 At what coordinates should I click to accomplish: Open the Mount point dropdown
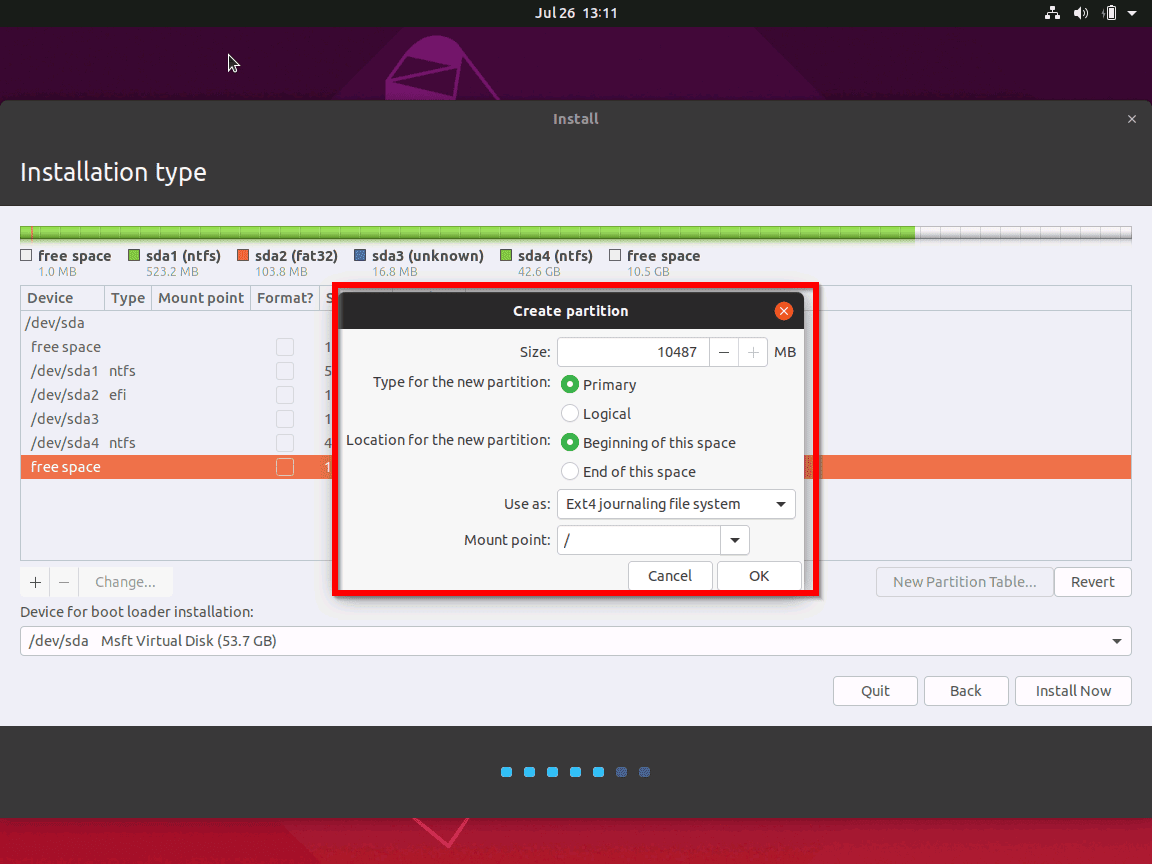(734, 540)
